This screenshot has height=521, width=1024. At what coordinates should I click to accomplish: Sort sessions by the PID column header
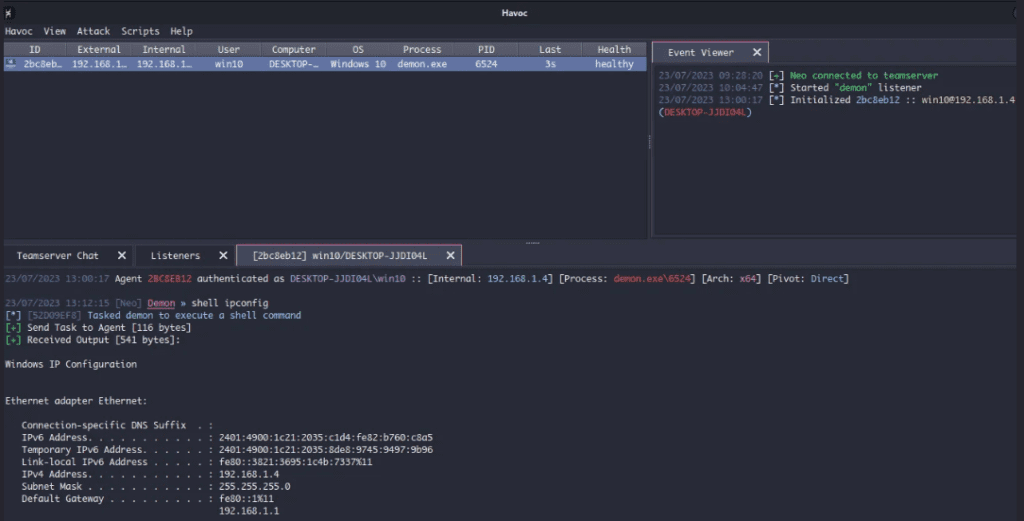(485, 49)
